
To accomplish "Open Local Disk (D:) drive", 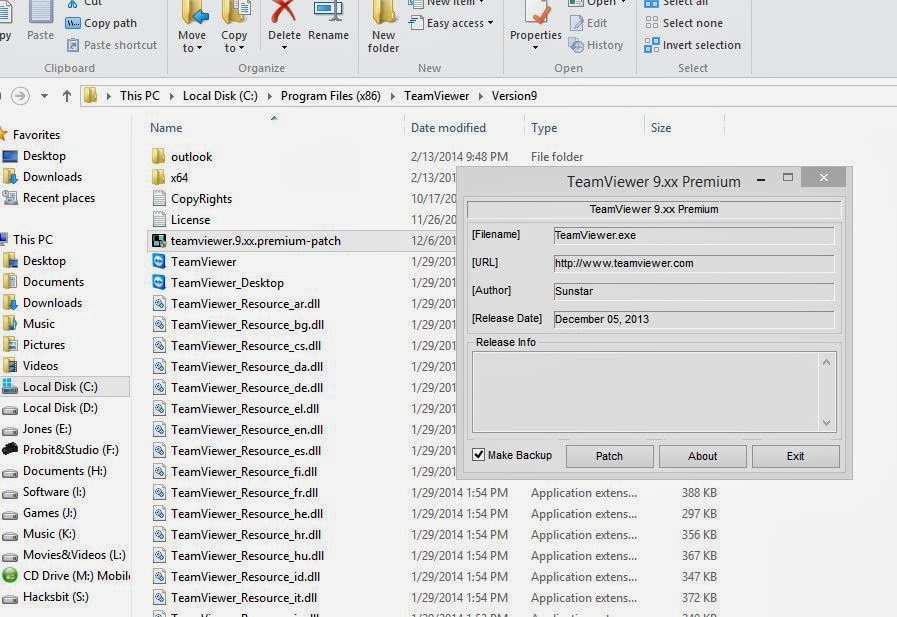I will point(60,408).
